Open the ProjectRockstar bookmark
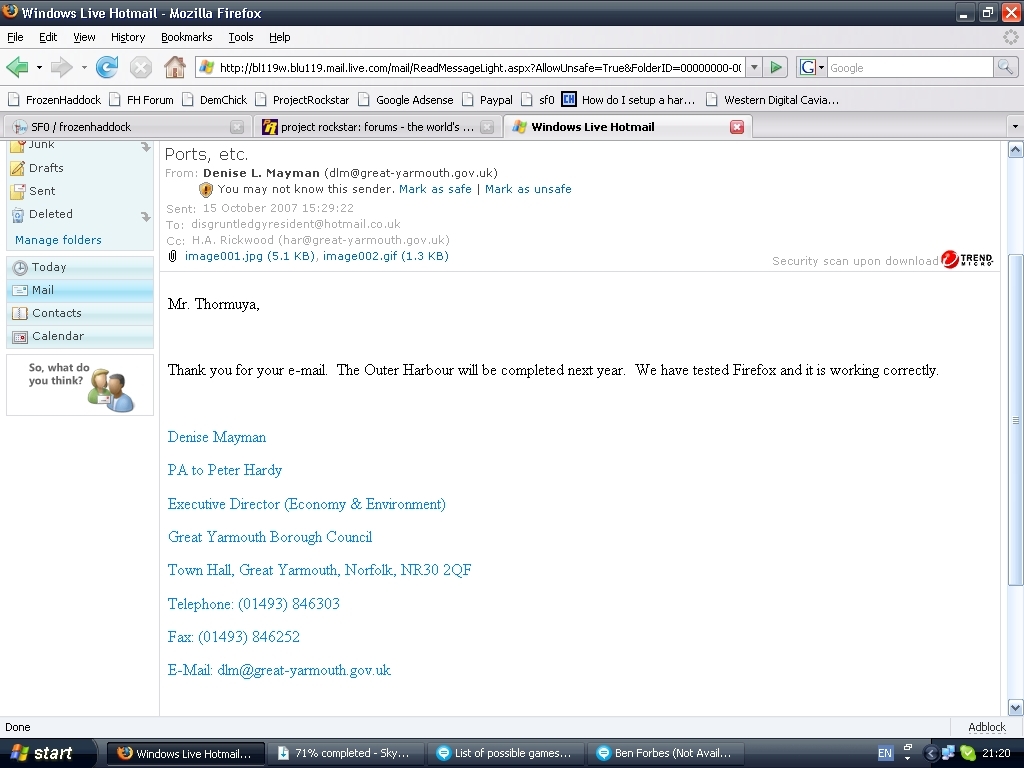 [x=302, y=100]
